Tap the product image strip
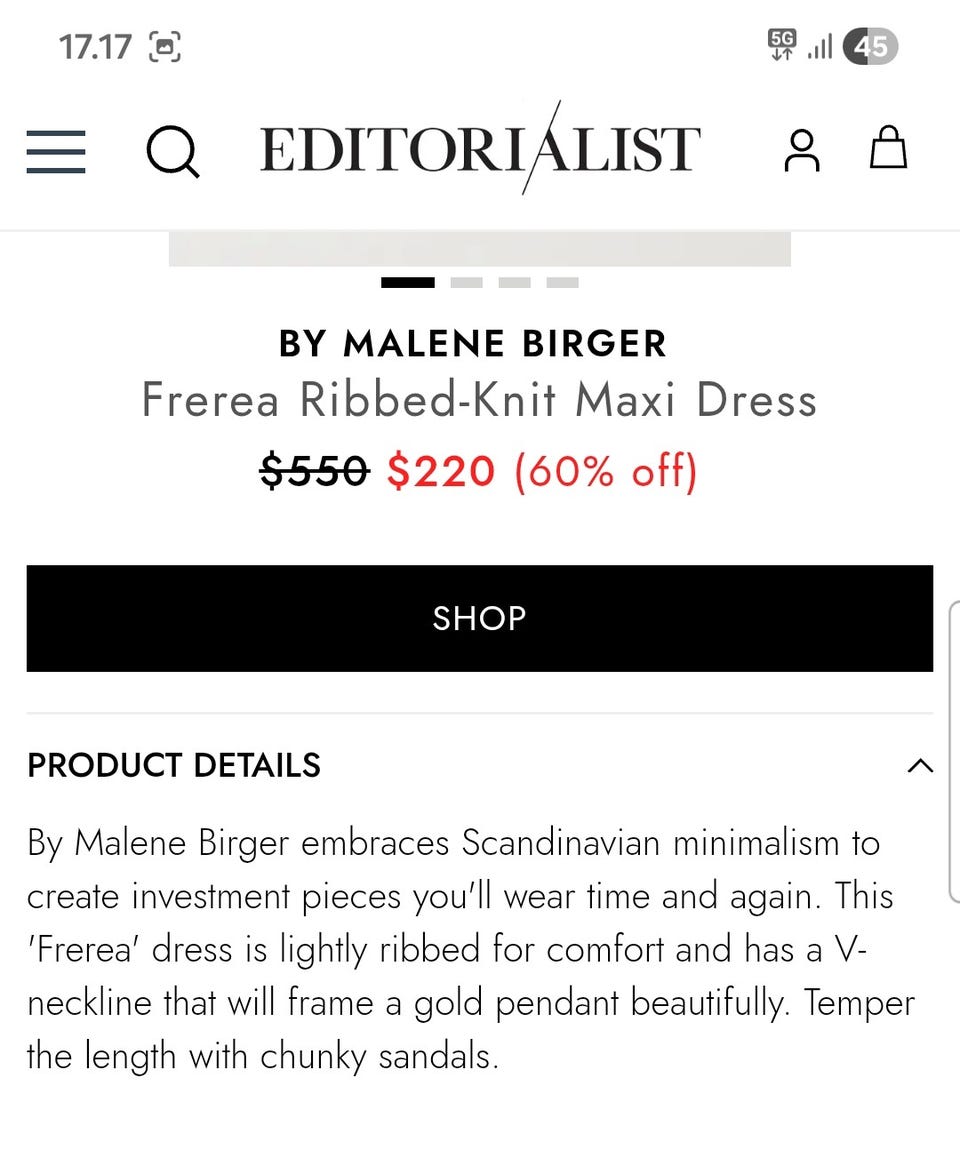This screenshot has width=960, height=1150. (x=480, y=249)
